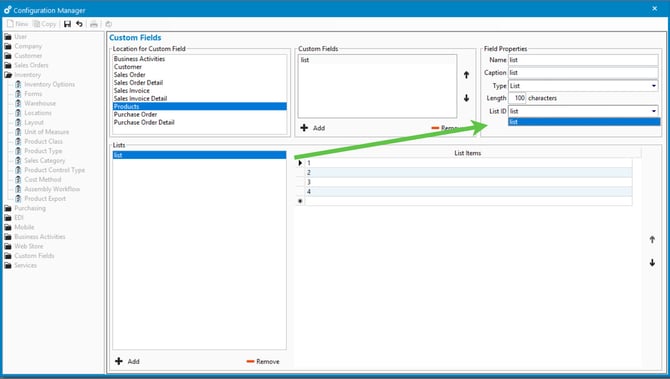The image size is (670, 379).
Task: Select Sales Order location in list
Action: pos(129,75)
